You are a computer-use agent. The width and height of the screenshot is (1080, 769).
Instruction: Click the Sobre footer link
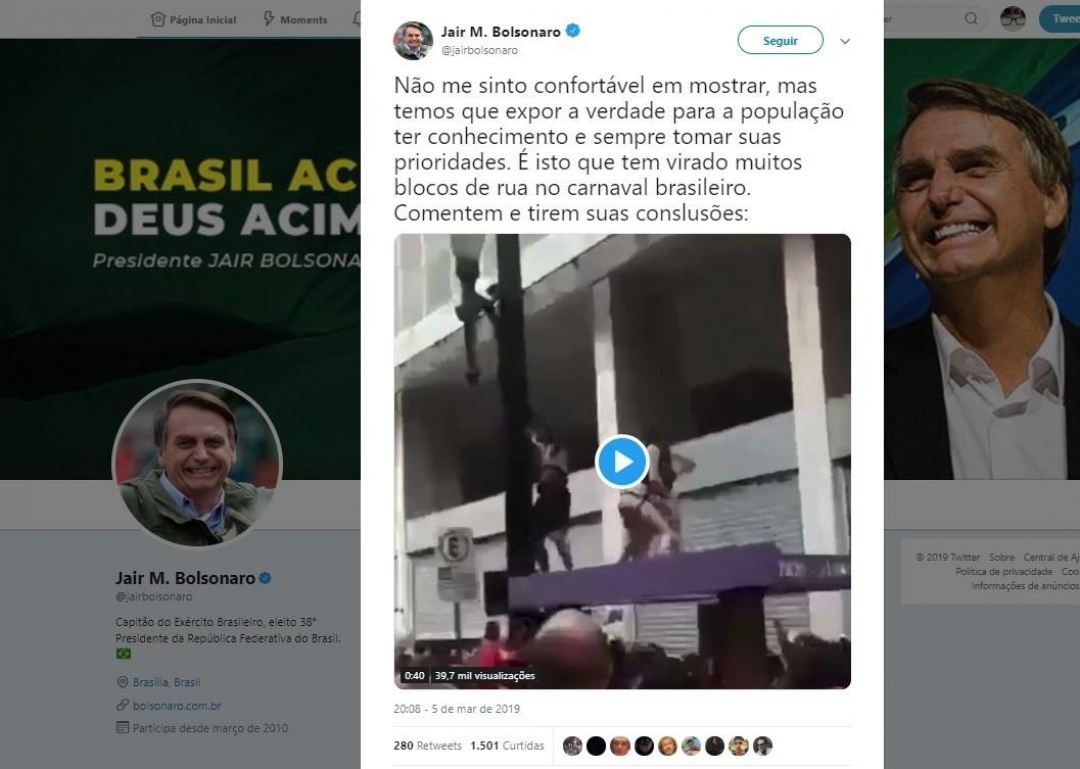click(1001, 557)
